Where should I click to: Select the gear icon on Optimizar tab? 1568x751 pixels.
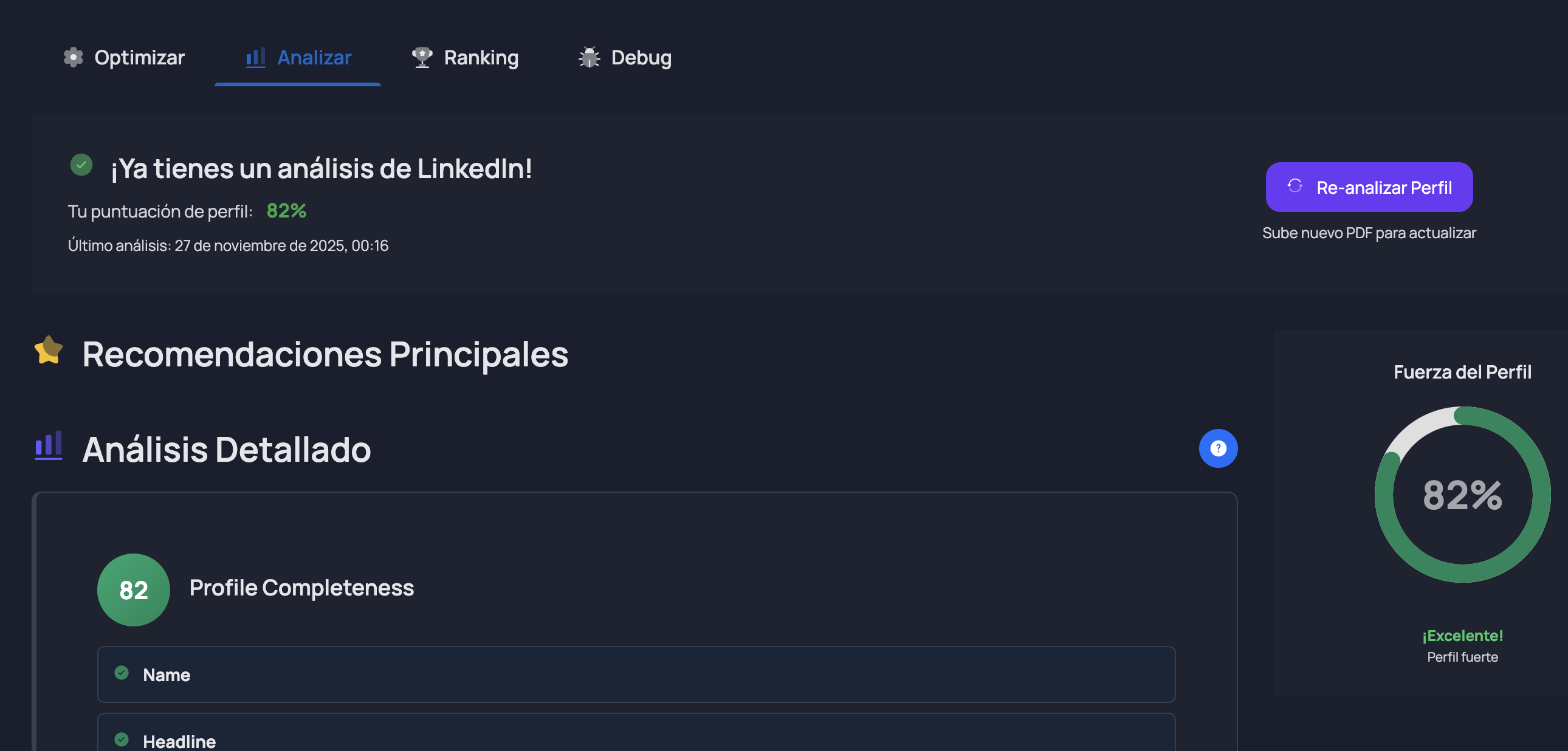coord(74,57)
